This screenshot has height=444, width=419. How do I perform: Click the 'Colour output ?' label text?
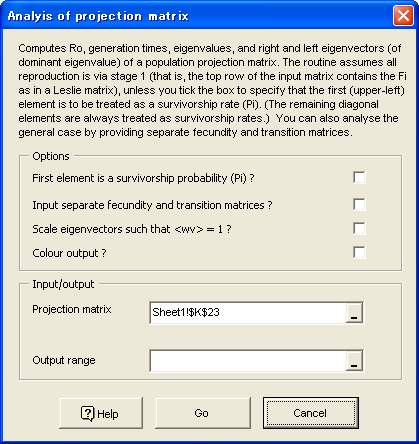pos(69,253)
